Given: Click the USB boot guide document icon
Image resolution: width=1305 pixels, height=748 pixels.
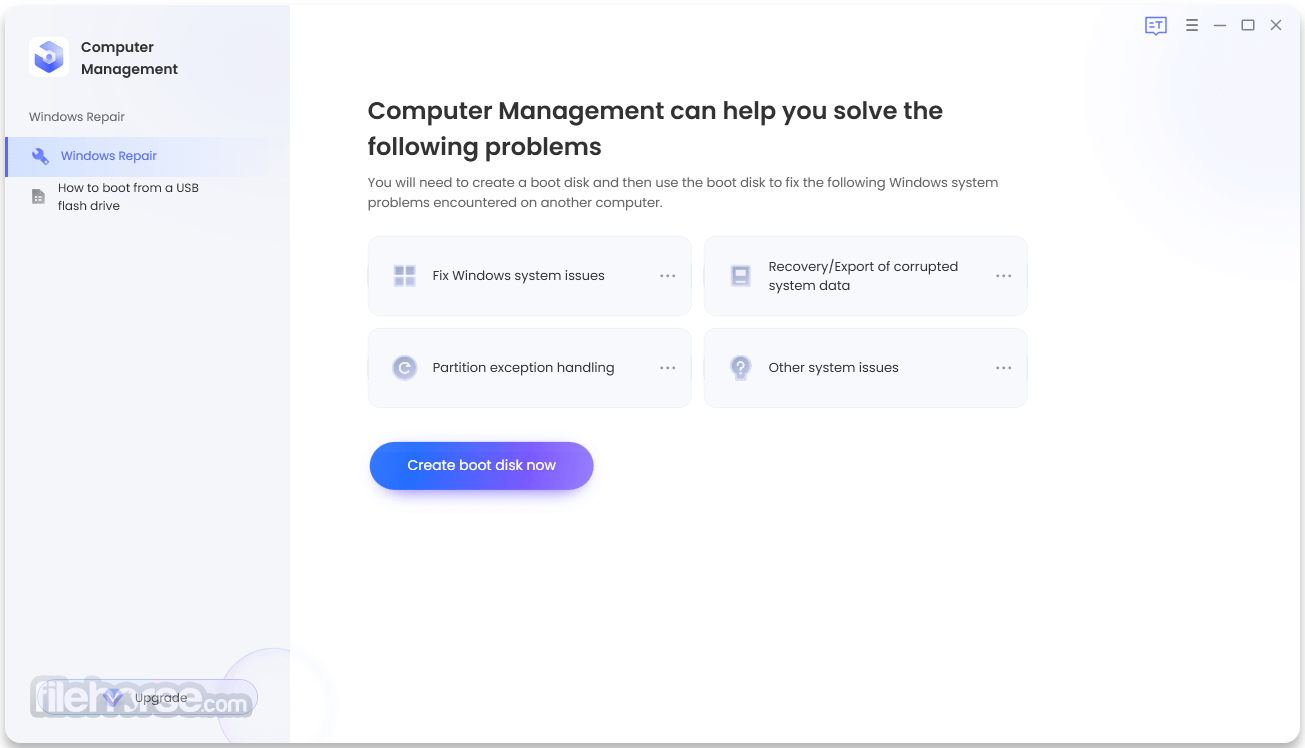Looking at the screenshot, I should tap(38, 197).
